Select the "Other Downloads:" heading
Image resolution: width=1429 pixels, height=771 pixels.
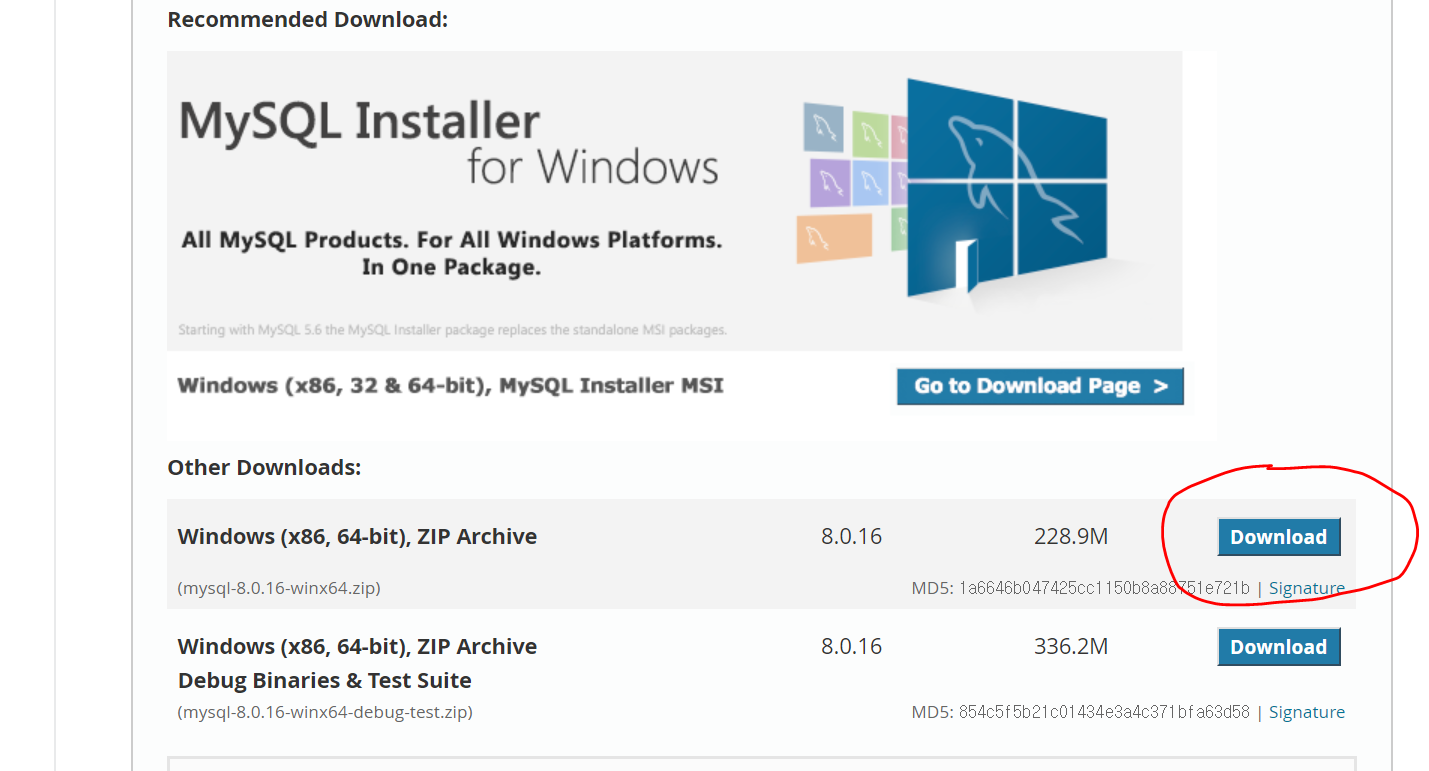264,467
